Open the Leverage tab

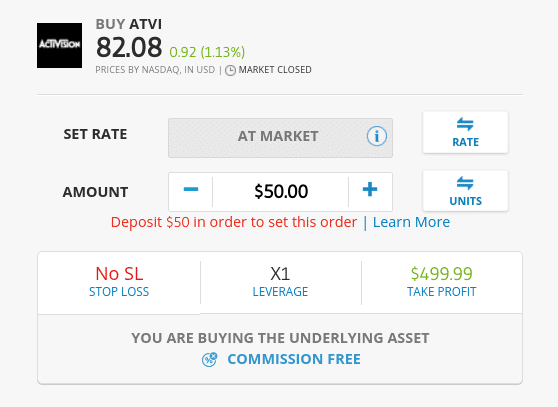(280, 283)
